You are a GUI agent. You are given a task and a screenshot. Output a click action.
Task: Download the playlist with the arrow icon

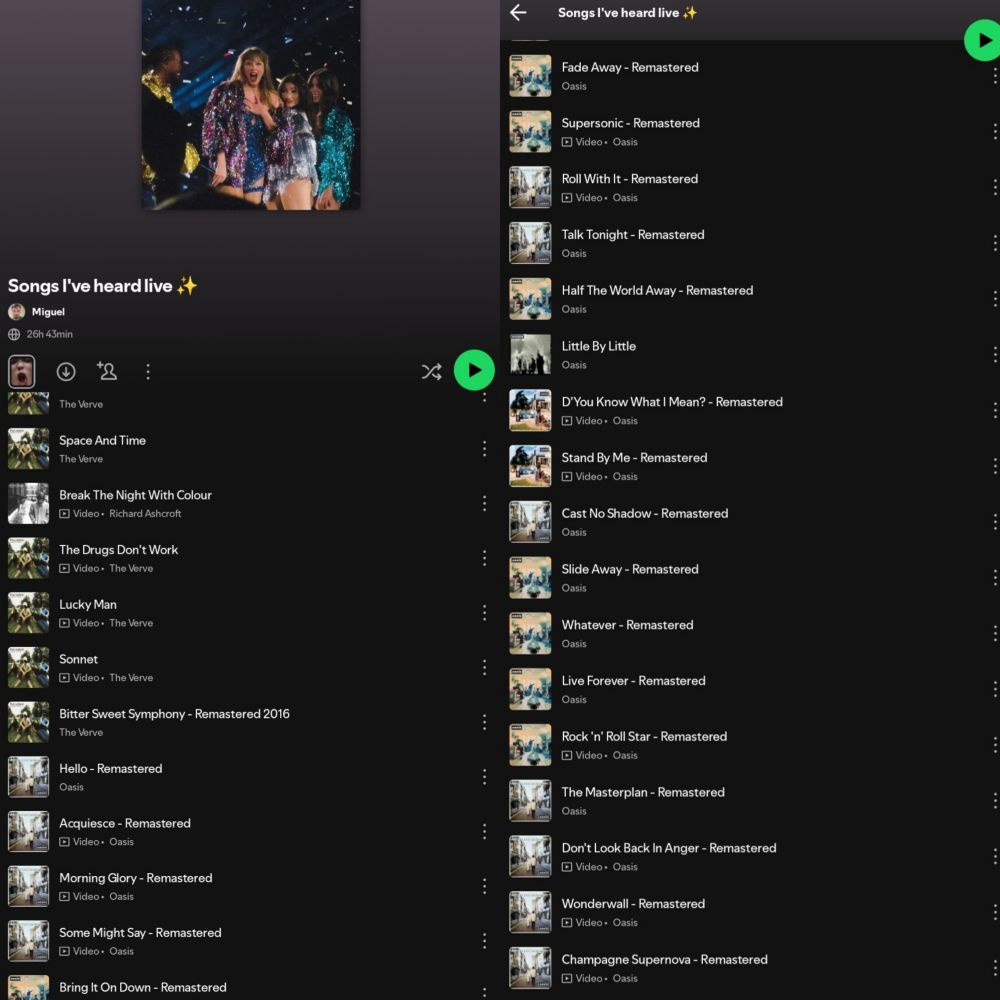tap(66, 371)
